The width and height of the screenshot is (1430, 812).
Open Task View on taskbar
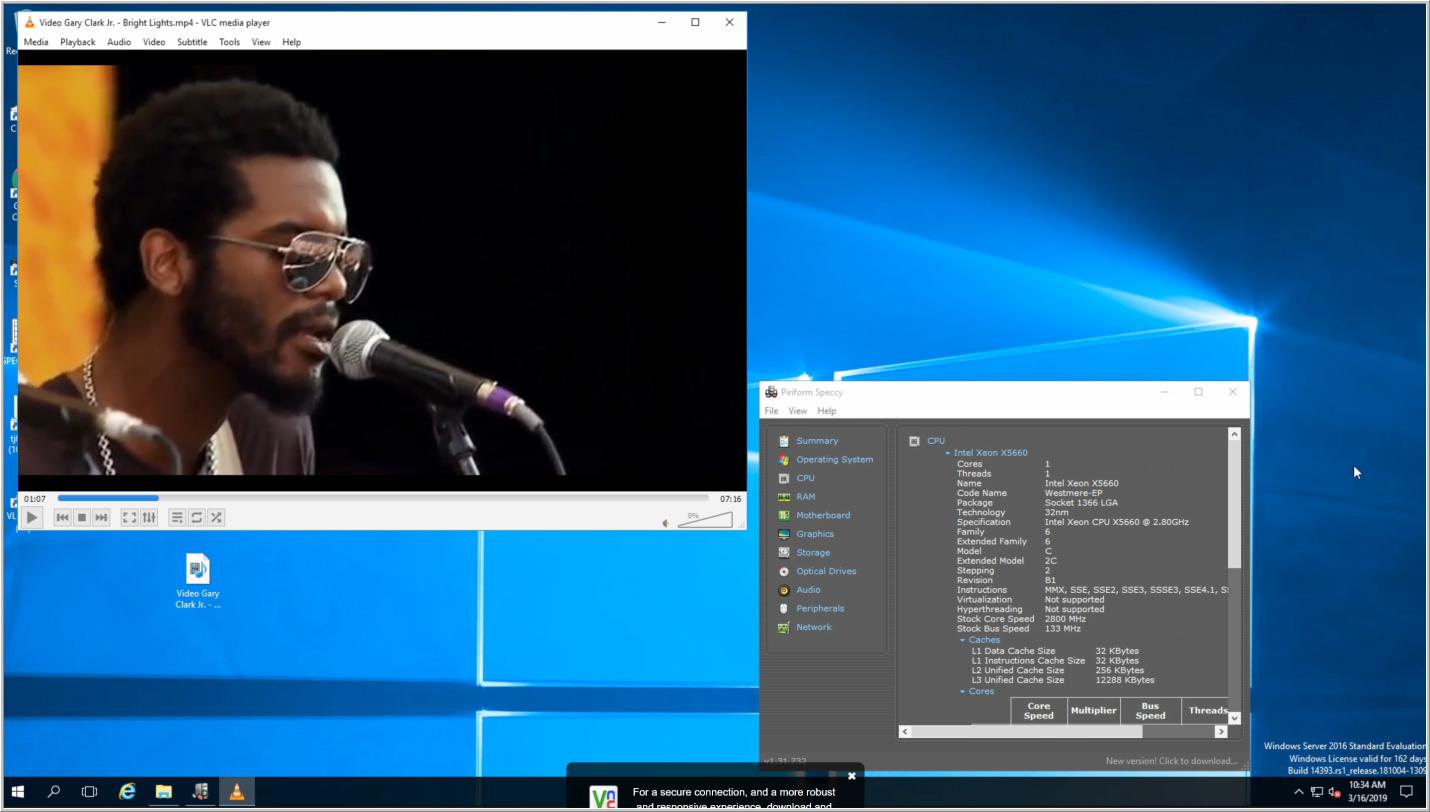click(89, 792)
